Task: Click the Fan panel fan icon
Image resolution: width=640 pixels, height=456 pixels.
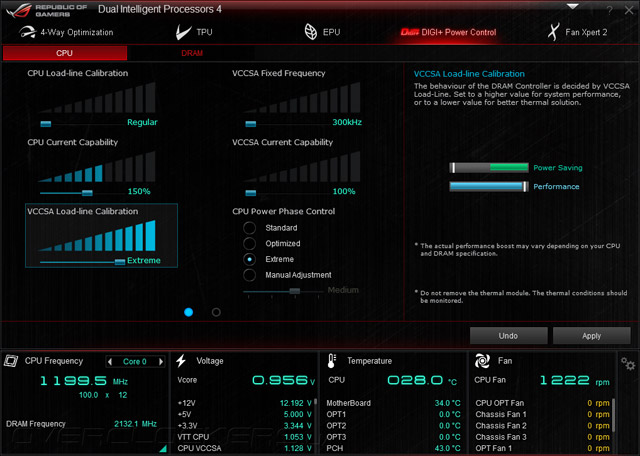Action: pyautogui.click(x=482, y=361)
